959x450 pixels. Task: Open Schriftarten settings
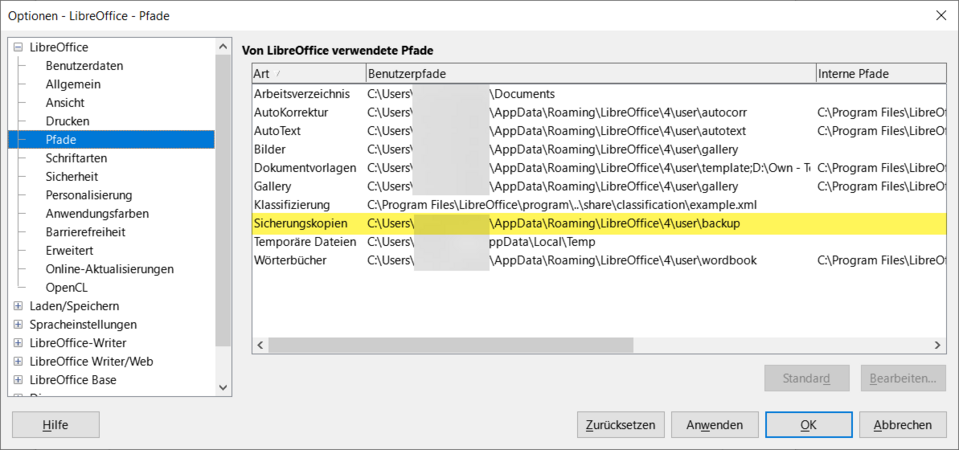[76, 158]
